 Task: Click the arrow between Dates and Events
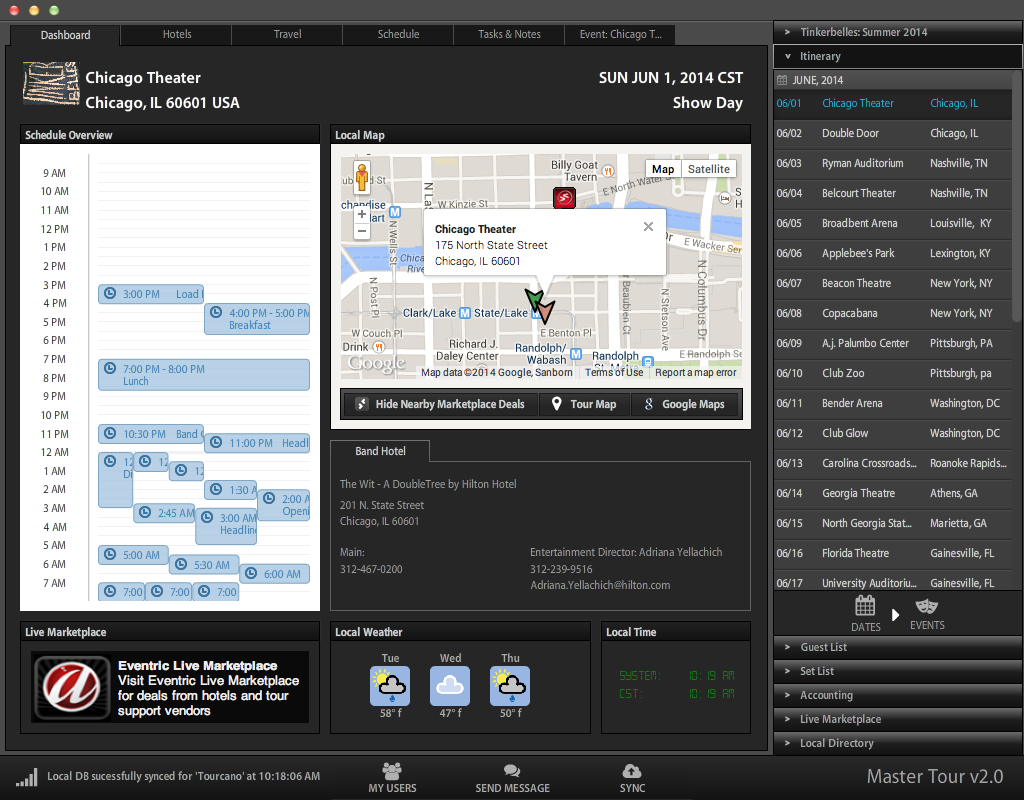coord(895,615)
